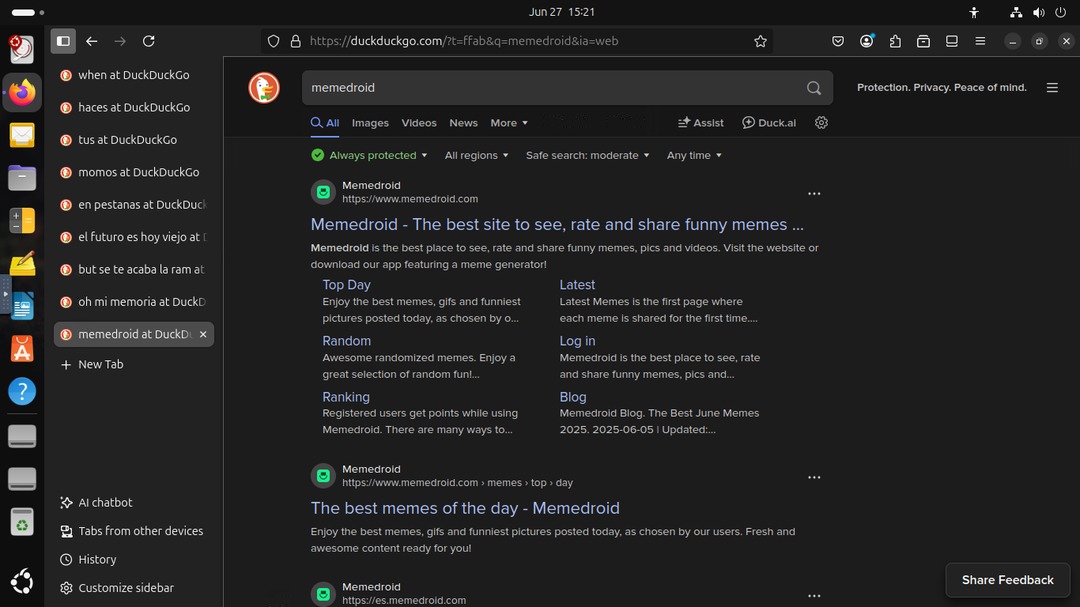Bookmark this page with the star
The height and width of the screenshot is (607, 1080).
coord(760,41)
